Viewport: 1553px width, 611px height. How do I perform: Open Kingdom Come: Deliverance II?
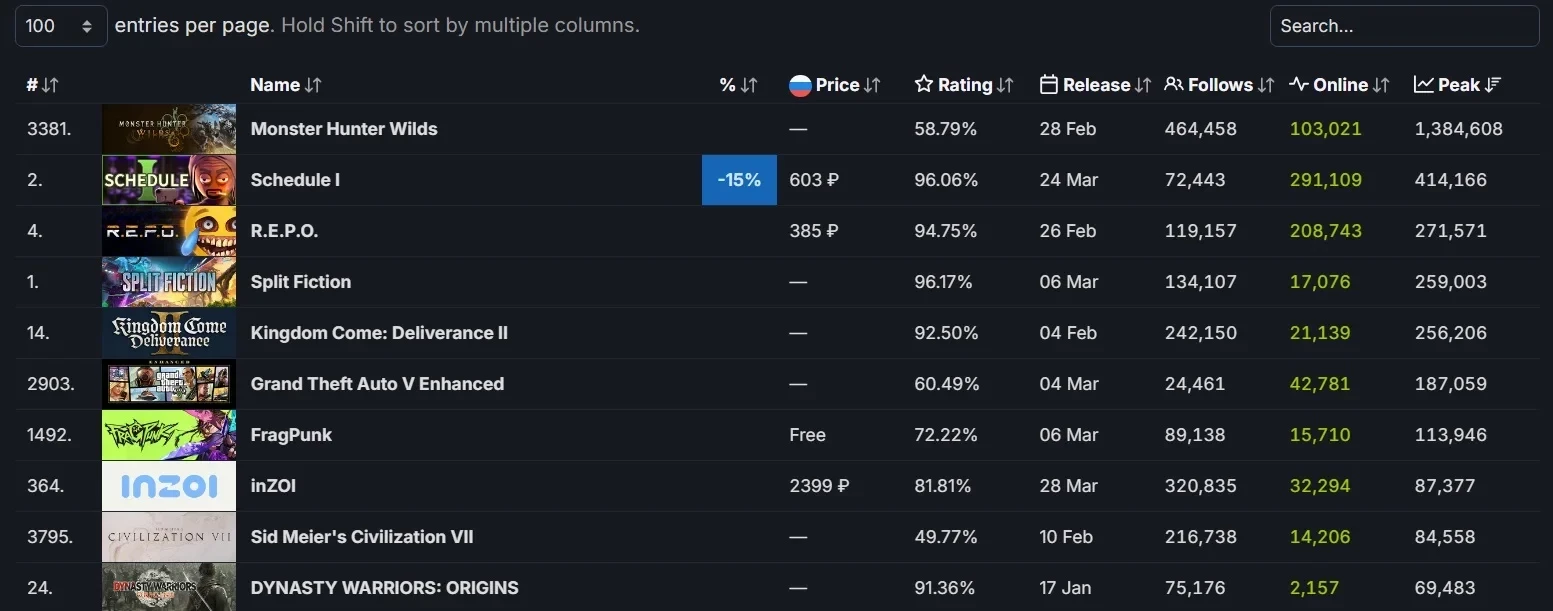point(379,333)
